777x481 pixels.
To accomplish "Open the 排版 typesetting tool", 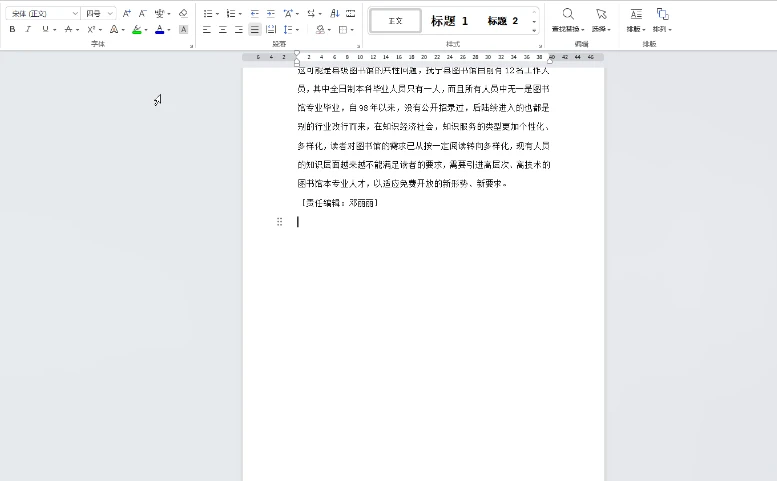I will (x=636, y=20).
